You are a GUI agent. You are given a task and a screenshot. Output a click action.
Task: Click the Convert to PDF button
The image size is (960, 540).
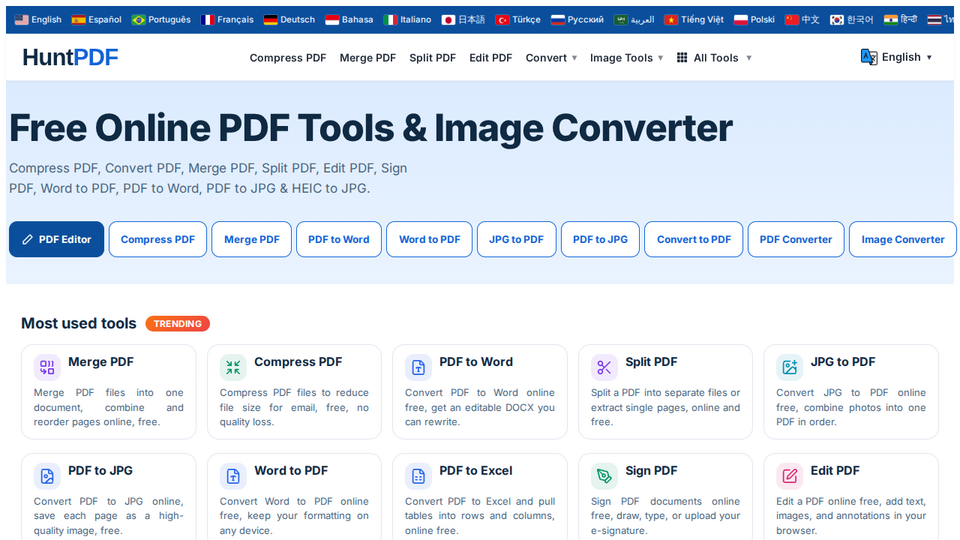pos(694,239)
